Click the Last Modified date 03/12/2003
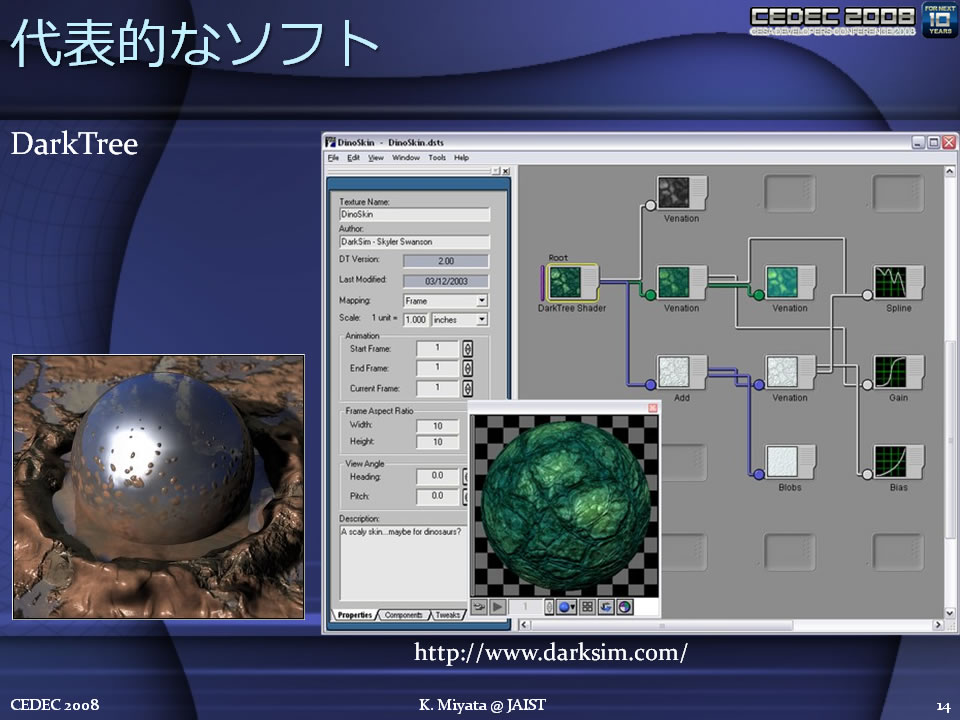Viewport: 960px width, 720px height. (446, 282)
